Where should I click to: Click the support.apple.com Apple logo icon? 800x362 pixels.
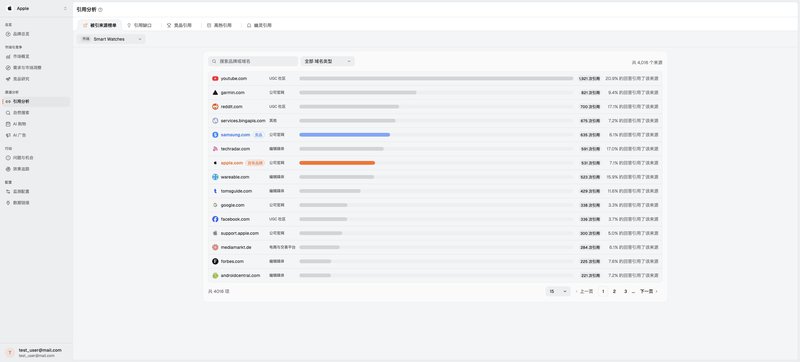tap(215, 233)
